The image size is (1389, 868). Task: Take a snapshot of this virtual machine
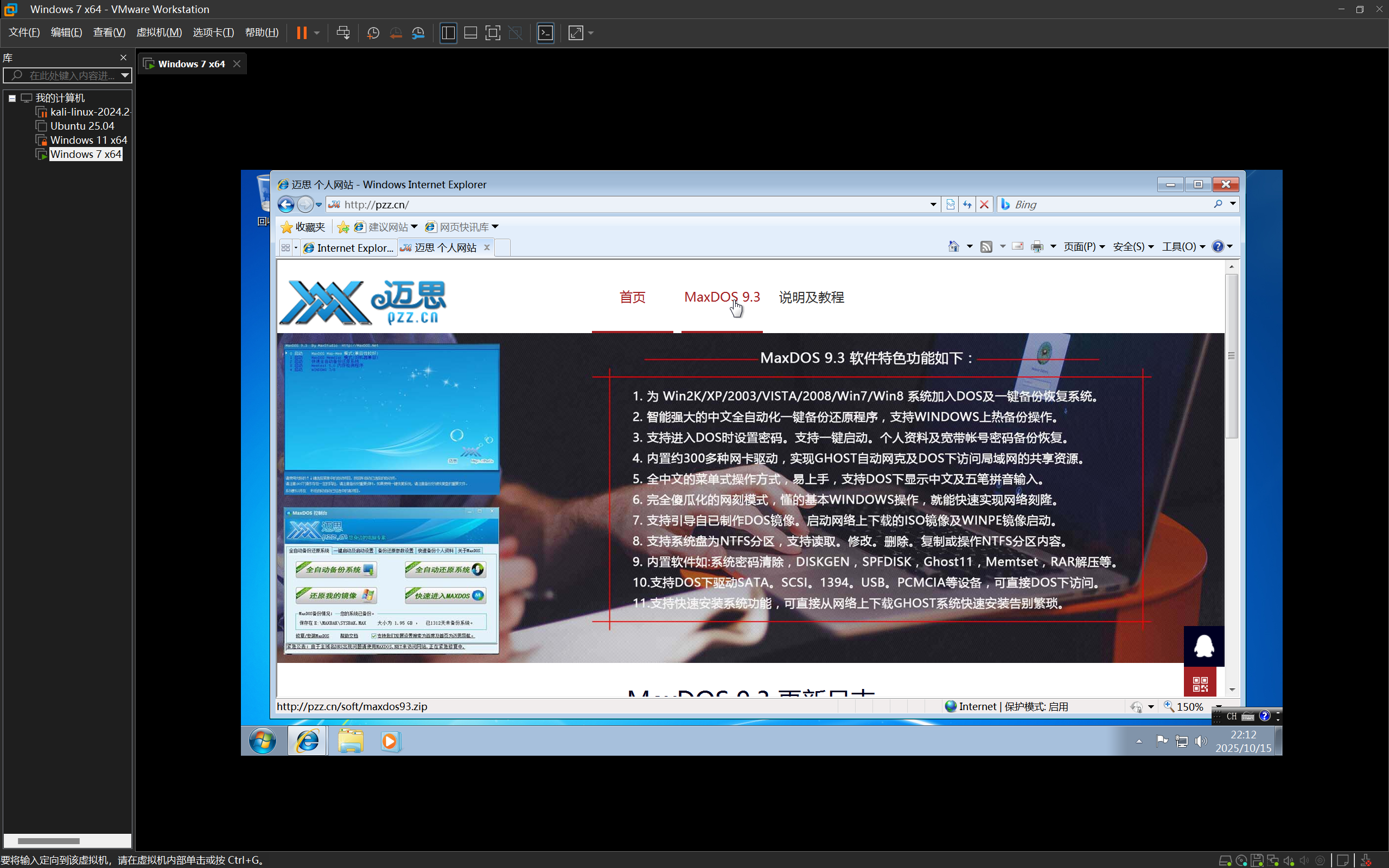373,33
